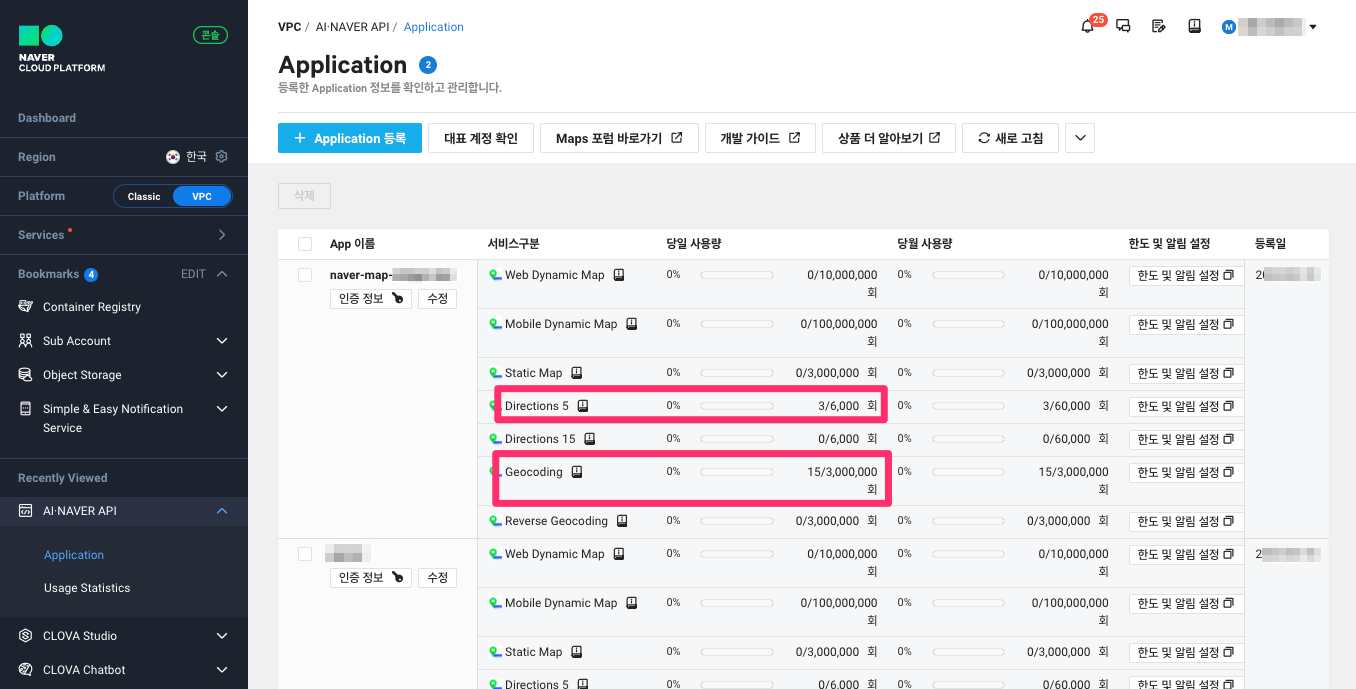Open the Web Dynamic Map documentation icon
Image resolution: width=1356 pixels, height=689 pixels.
click(619, 275)
